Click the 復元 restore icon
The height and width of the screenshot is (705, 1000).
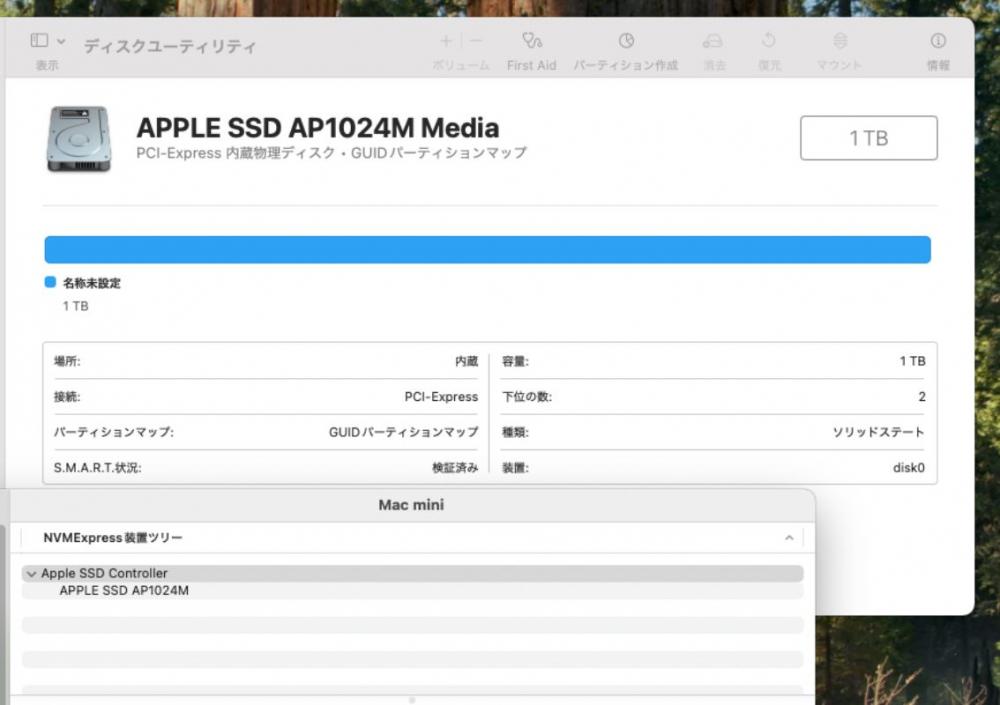(768, 41)
